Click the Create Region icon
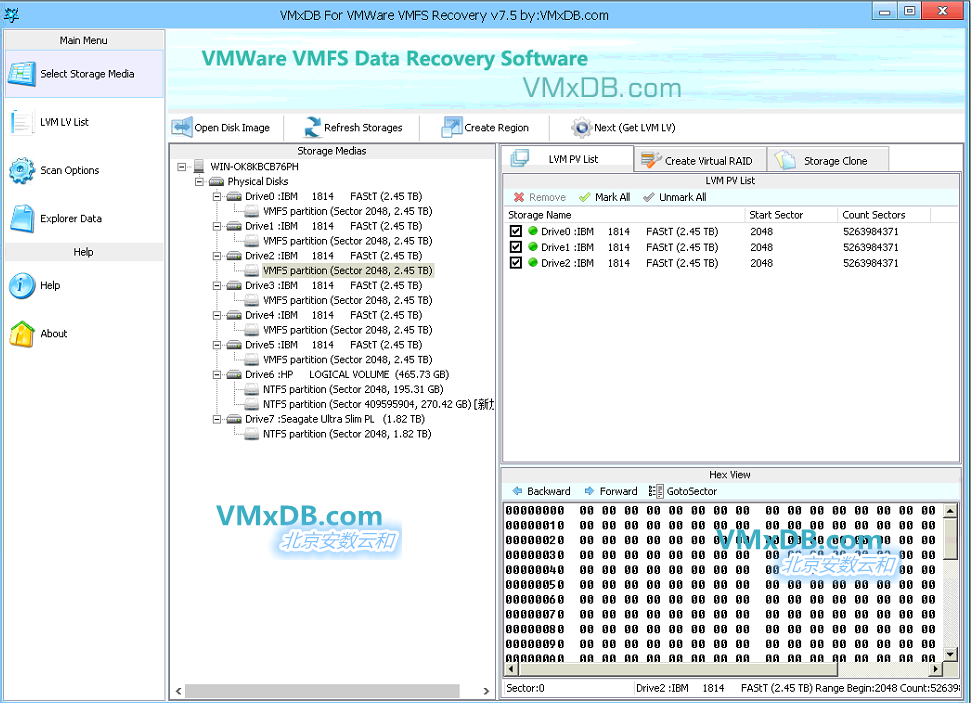This screenshot has height=703, width=971. point(451,127)
